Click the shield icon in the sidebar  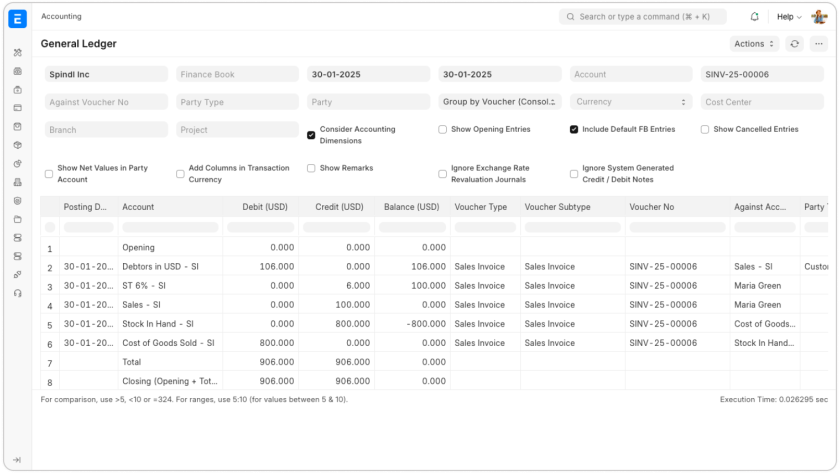(17, 200)
